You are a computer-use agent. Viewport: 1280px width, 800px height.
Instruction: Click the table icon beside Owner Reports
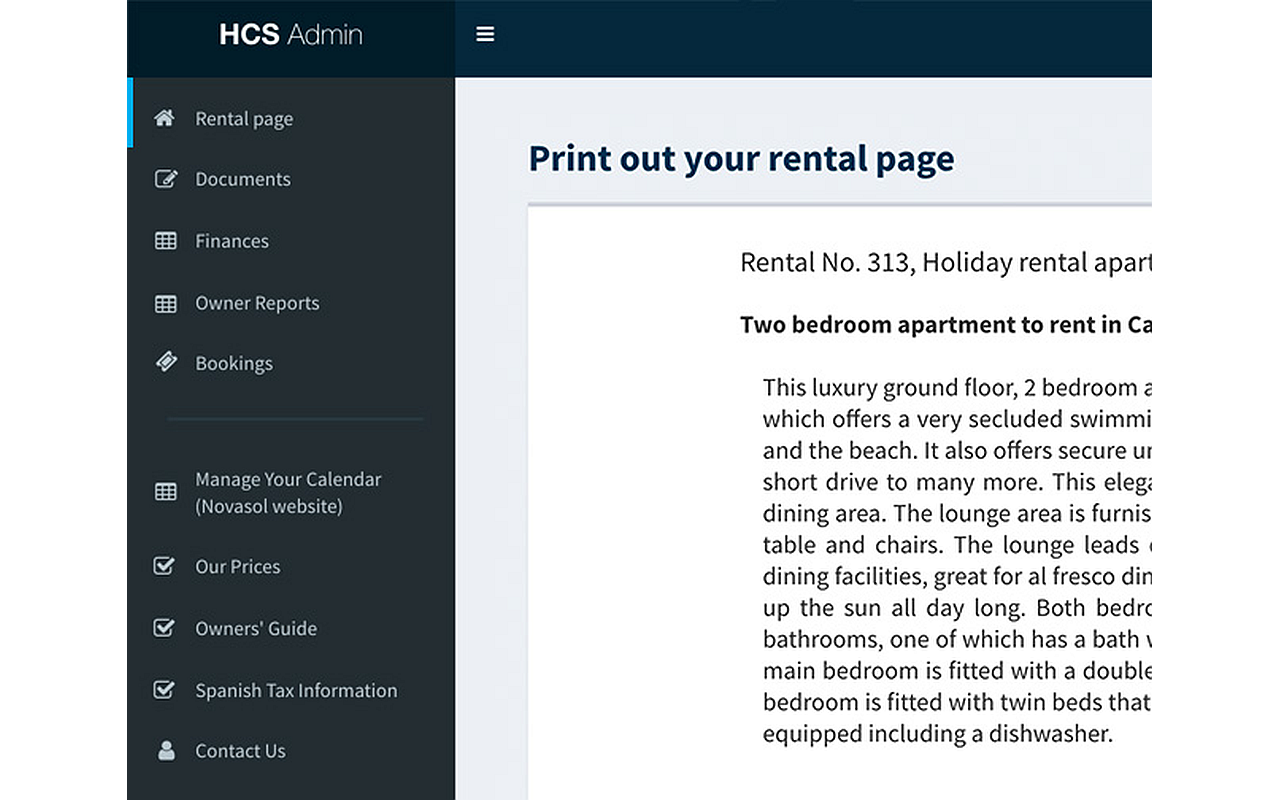click(x=166, y=303)
